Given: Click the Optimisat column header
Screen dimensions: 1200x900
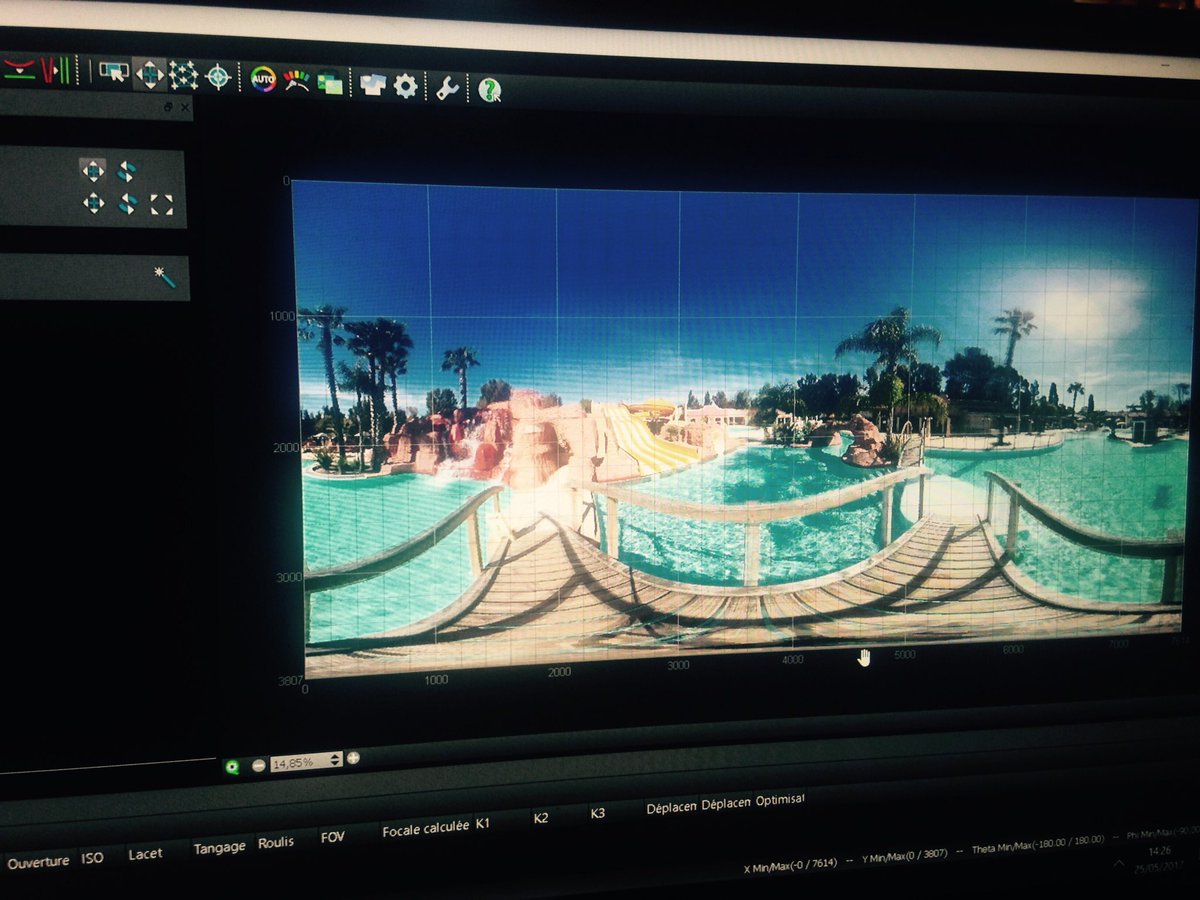Looking at the screenshot, I should click(779, 800).
